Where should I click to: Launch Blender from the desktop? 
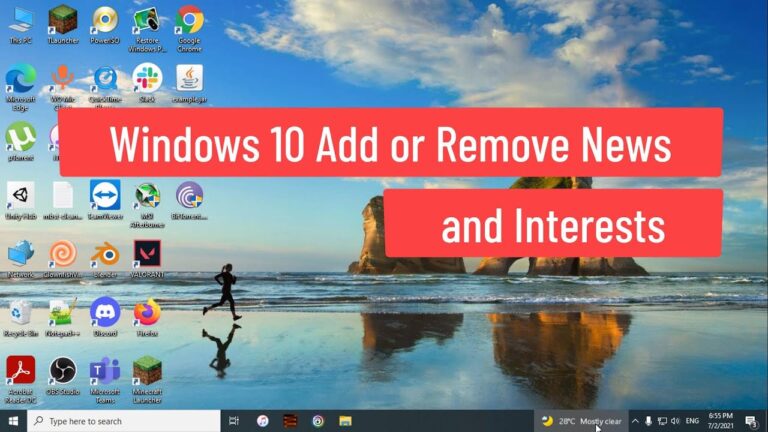tap(105, 254)
